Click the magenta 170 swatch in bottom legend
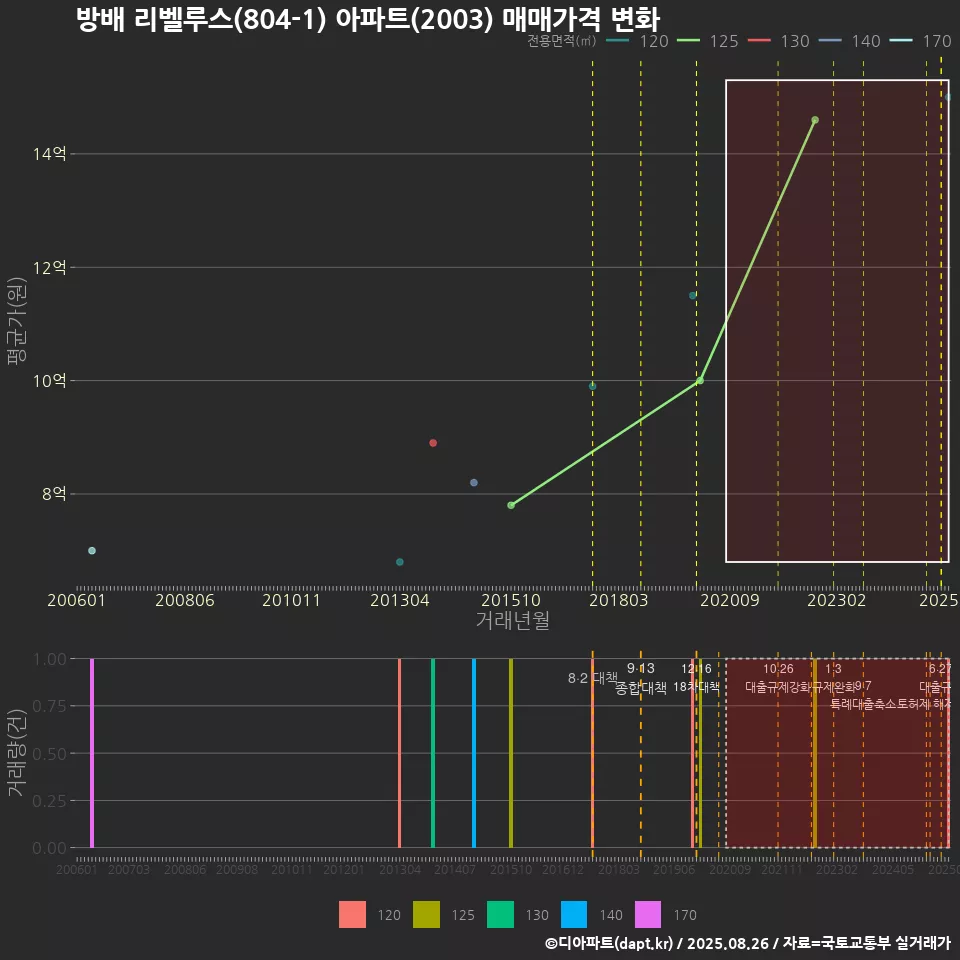 coord(649,914)
